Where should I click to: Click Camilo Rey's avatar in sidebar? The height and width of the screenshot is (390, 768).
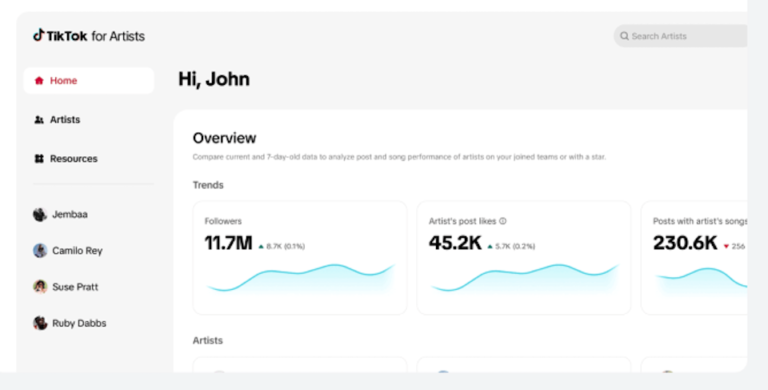(40, 251)
